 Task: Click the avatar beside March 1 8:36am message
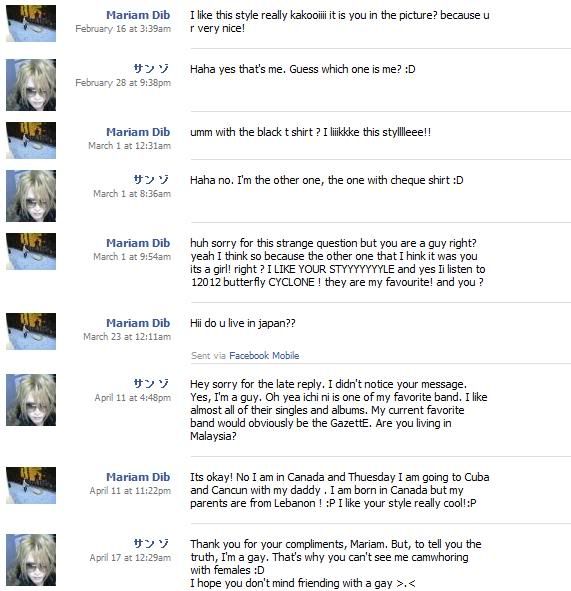(31, 196)
